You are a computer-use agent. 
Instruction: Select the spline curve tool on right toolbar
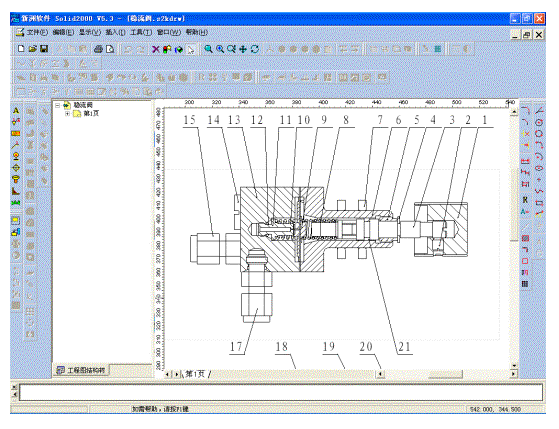pos(539,191)
